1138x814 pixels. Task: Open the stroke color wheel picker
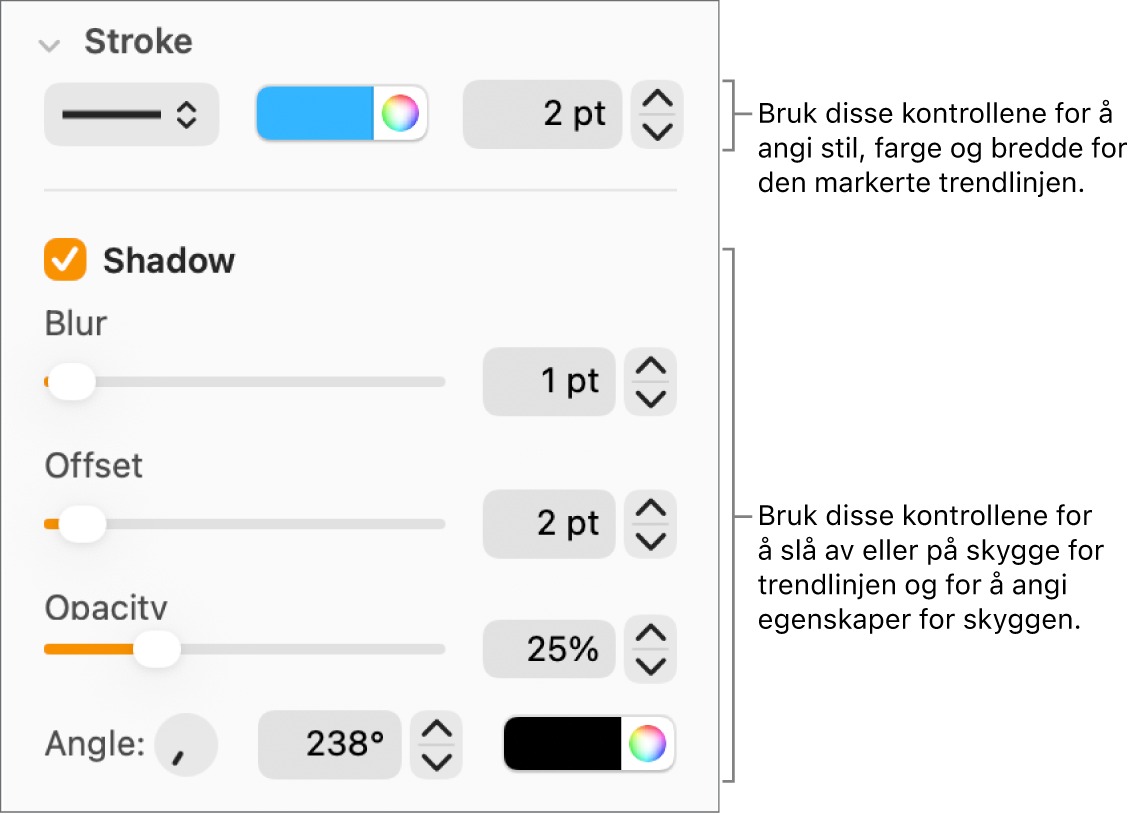pyautogui.click(x=400, y=113)
